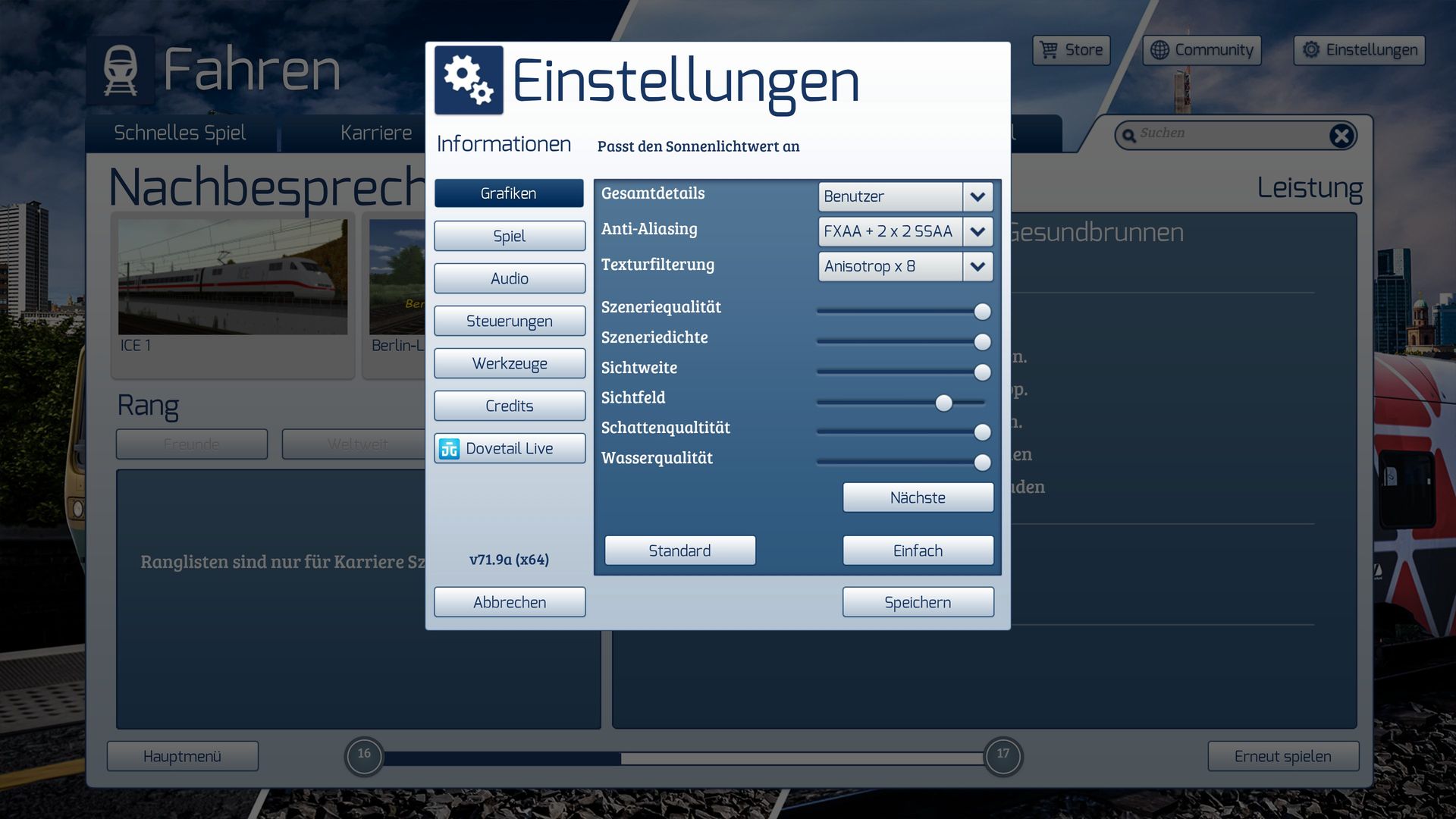Image resolution: width=1456 pixels, height=819 pixels.
Task: Adjust the Sichtfeld slider handle
Action: [x=943, y=403]
